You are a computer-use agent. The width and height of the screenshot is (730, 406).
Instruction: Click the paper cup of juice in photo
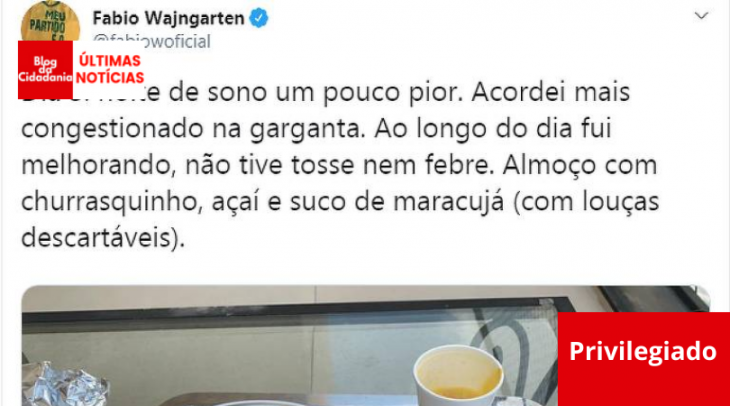[x=460, y=377]
